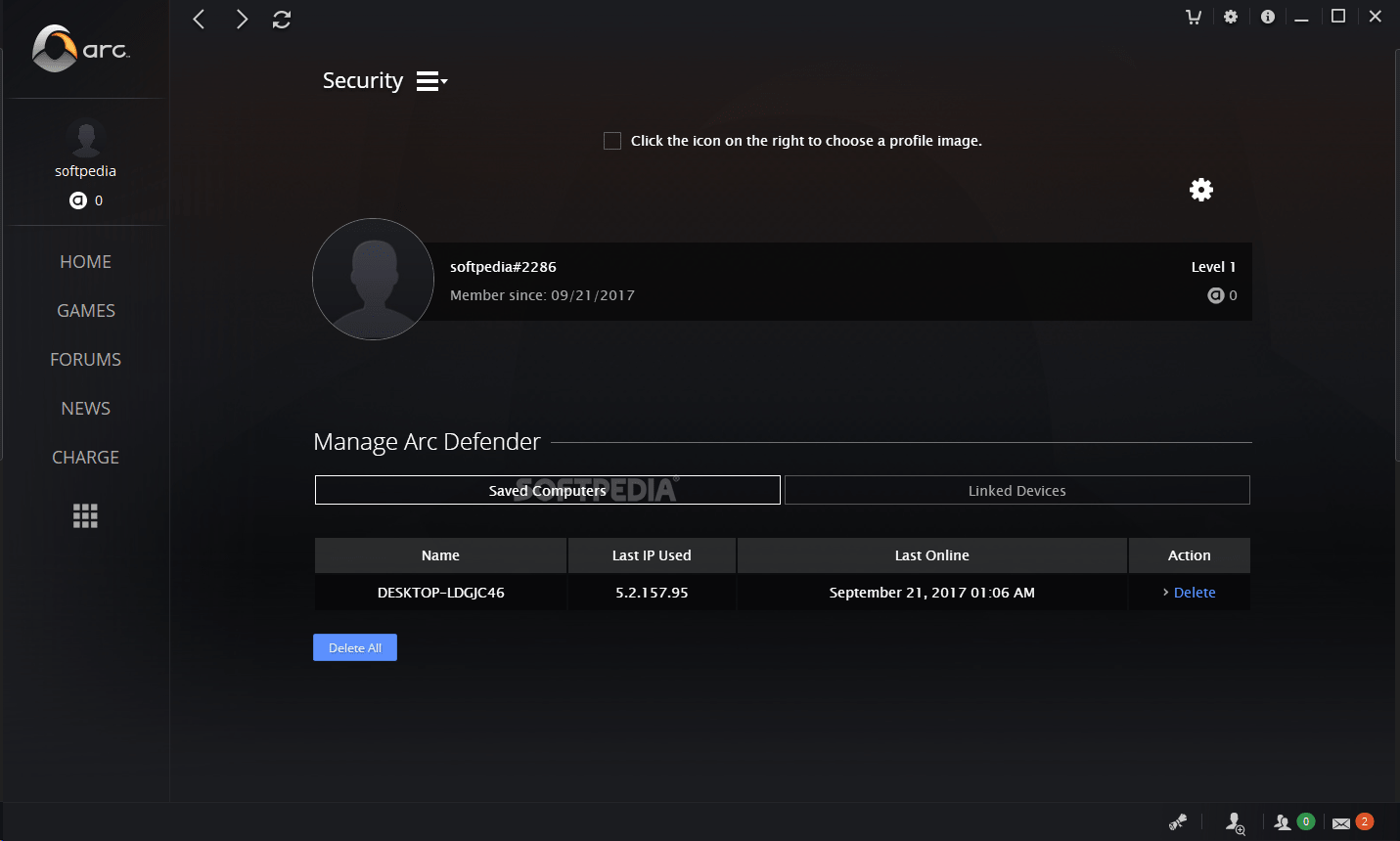1400x841 pixels.
Task: Go back with the left arrow
Action: point(199,19)
